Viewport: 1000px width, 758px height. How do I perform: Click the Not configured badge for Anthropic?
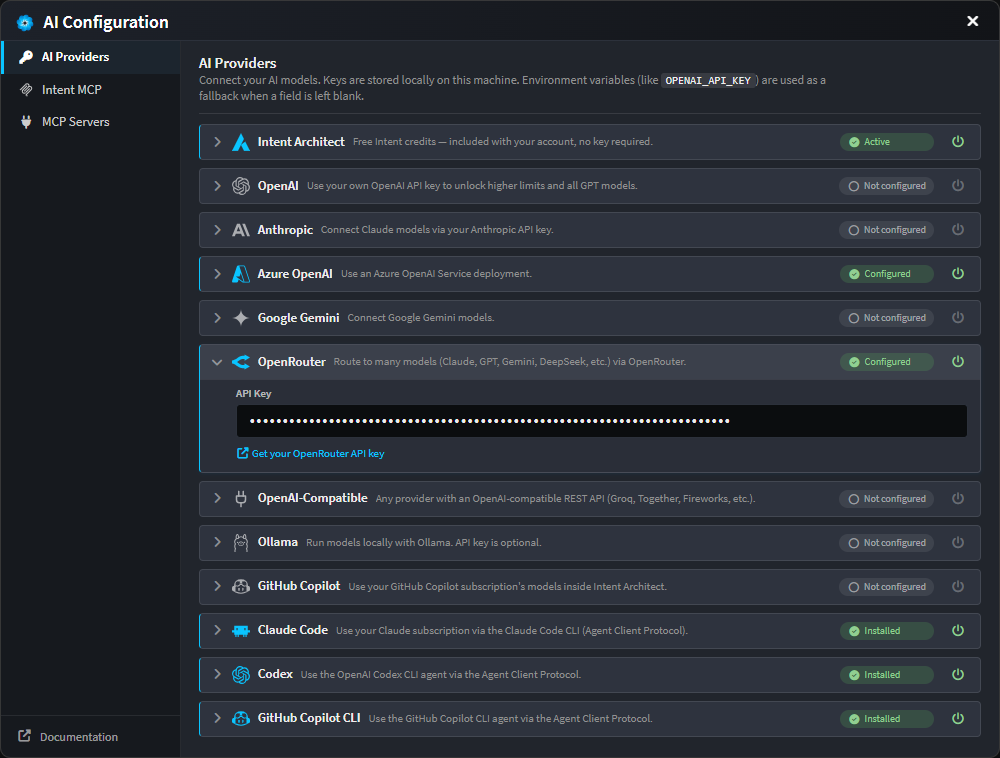[886, 230]
